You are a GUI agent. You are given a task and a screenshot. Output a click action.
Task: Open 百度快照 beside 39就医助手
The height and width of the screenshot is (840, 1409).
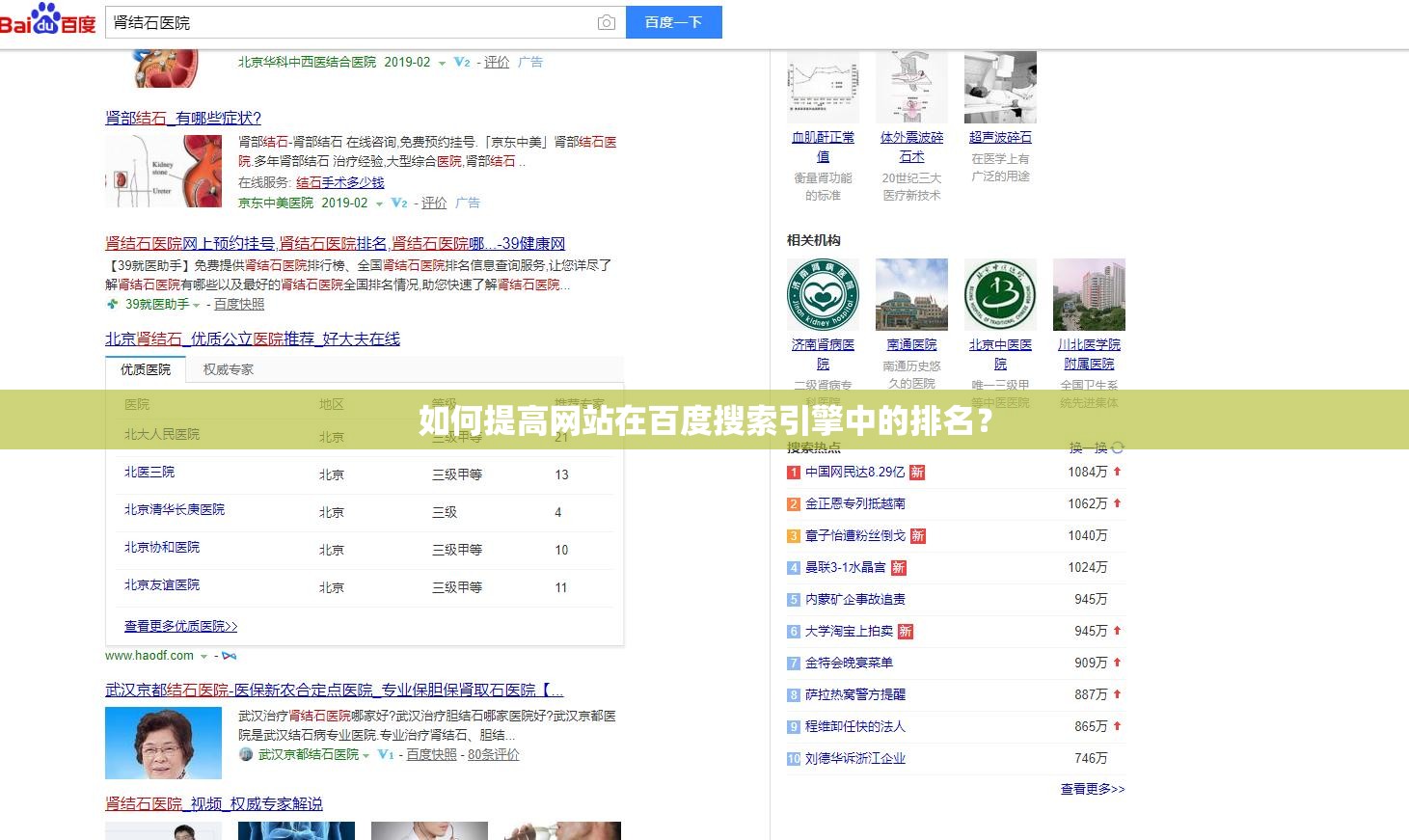[239, 304]
